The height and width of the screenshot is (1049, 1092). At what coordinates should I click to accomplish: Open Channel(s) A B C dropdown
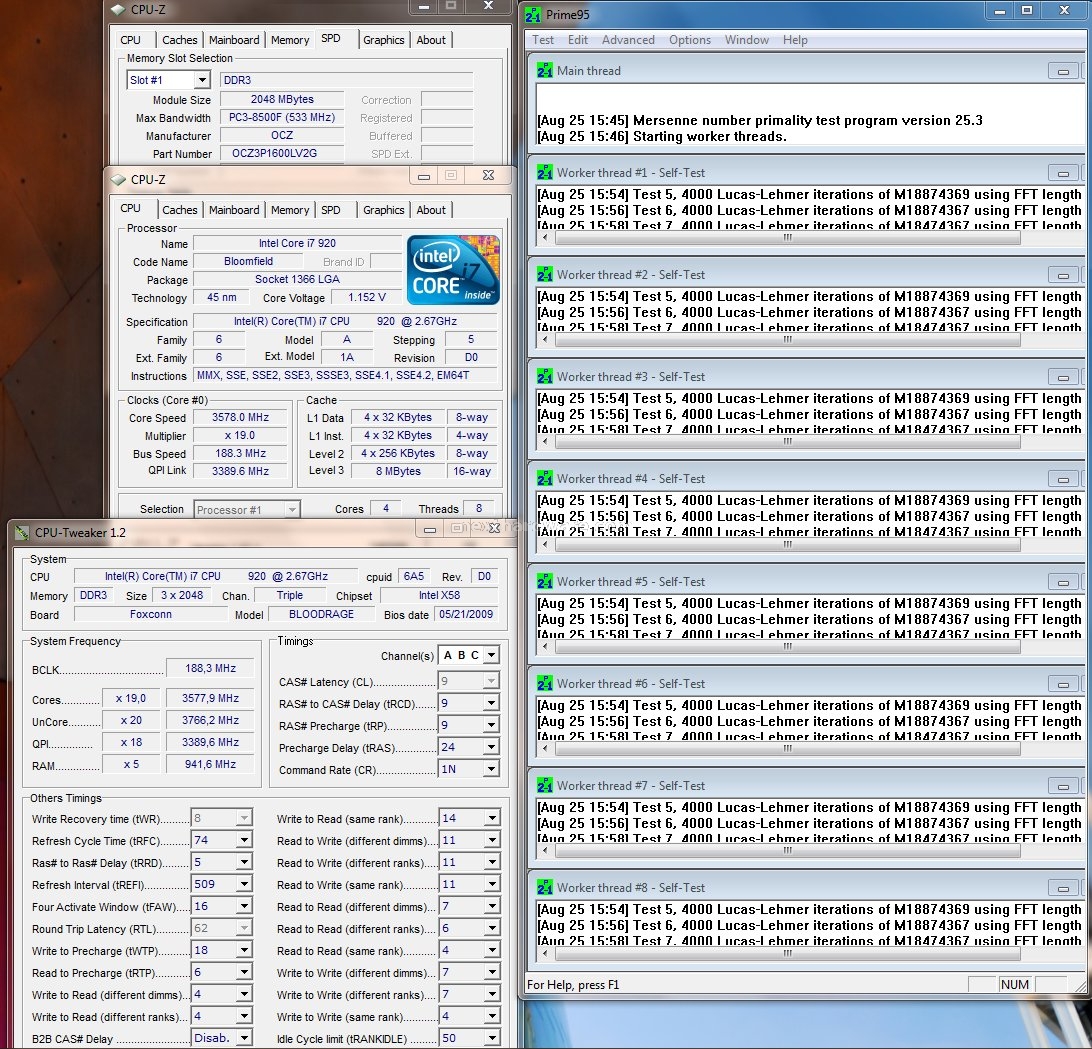click(x=492, y=655)
